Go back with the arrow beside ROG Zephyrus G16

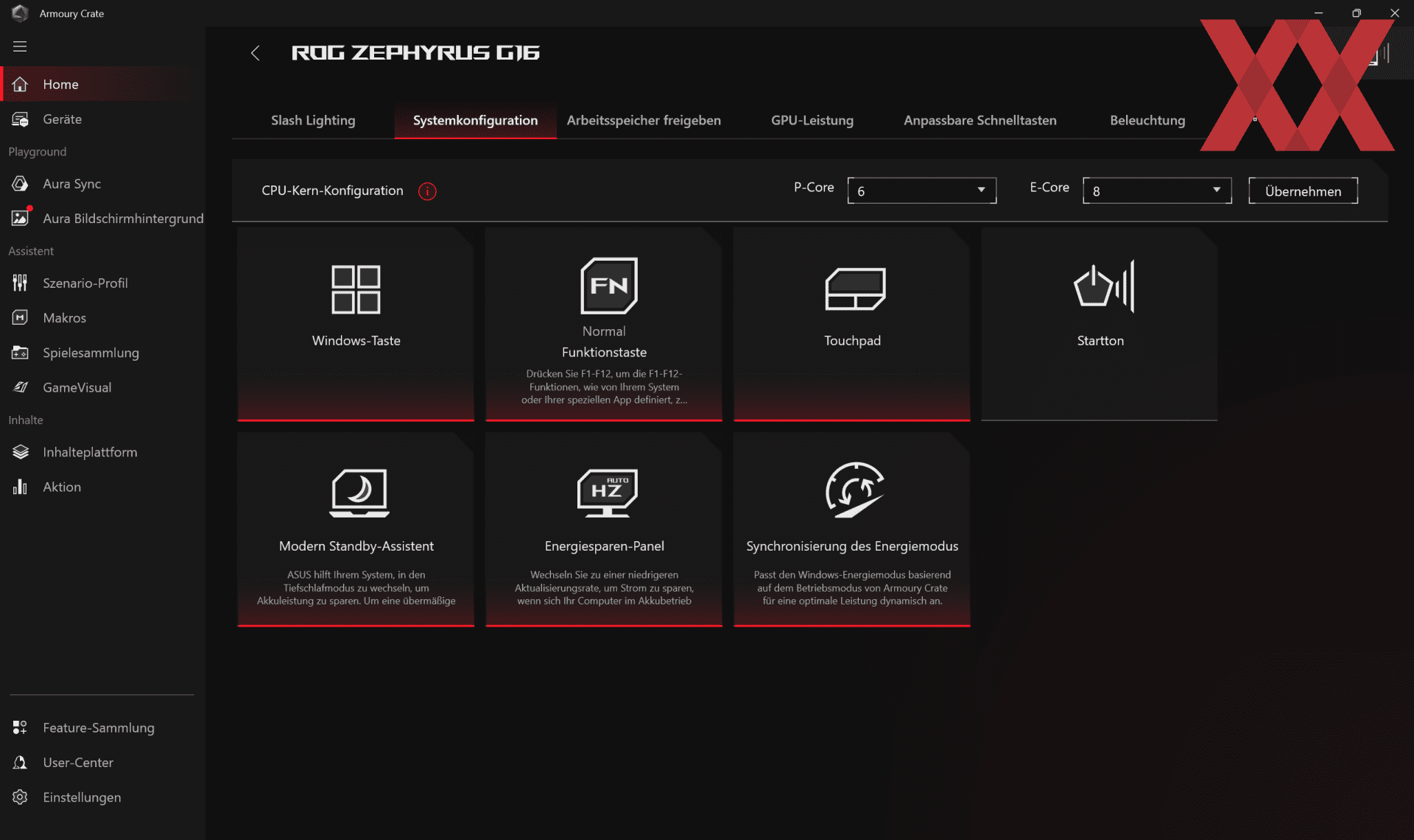point(255,53)
